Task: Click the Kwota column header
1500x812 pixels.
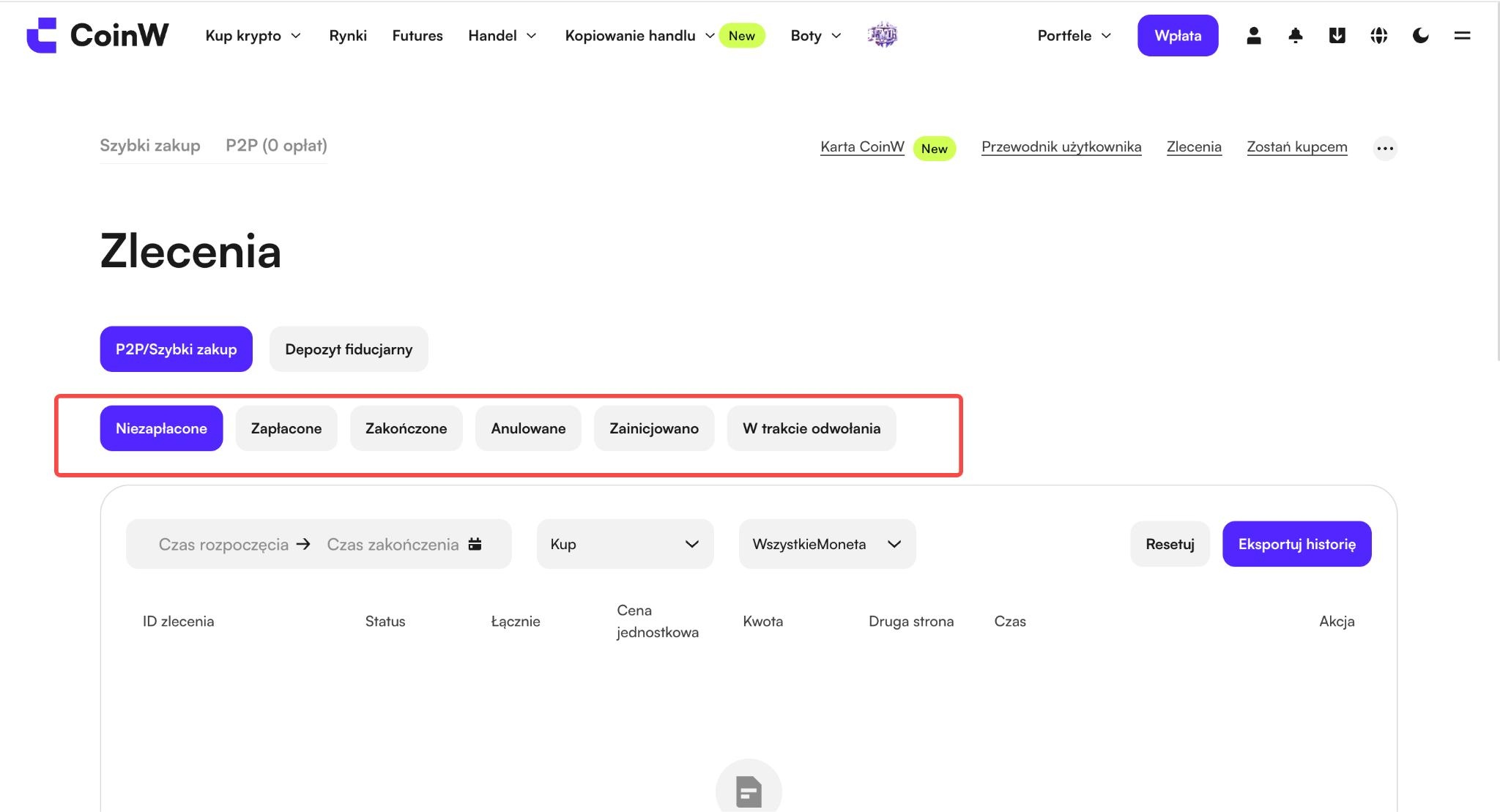Action: click(x=763, y=621)
